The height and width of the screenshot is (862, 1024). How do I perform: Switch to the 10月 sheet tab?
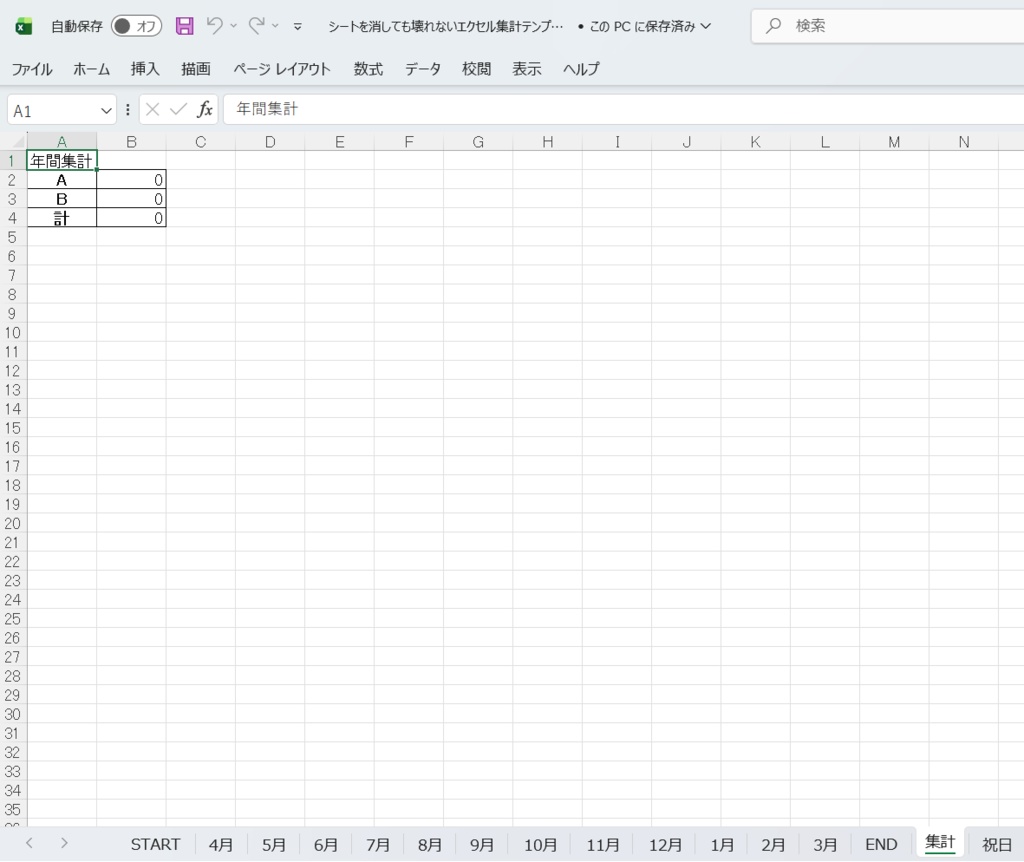541,844
